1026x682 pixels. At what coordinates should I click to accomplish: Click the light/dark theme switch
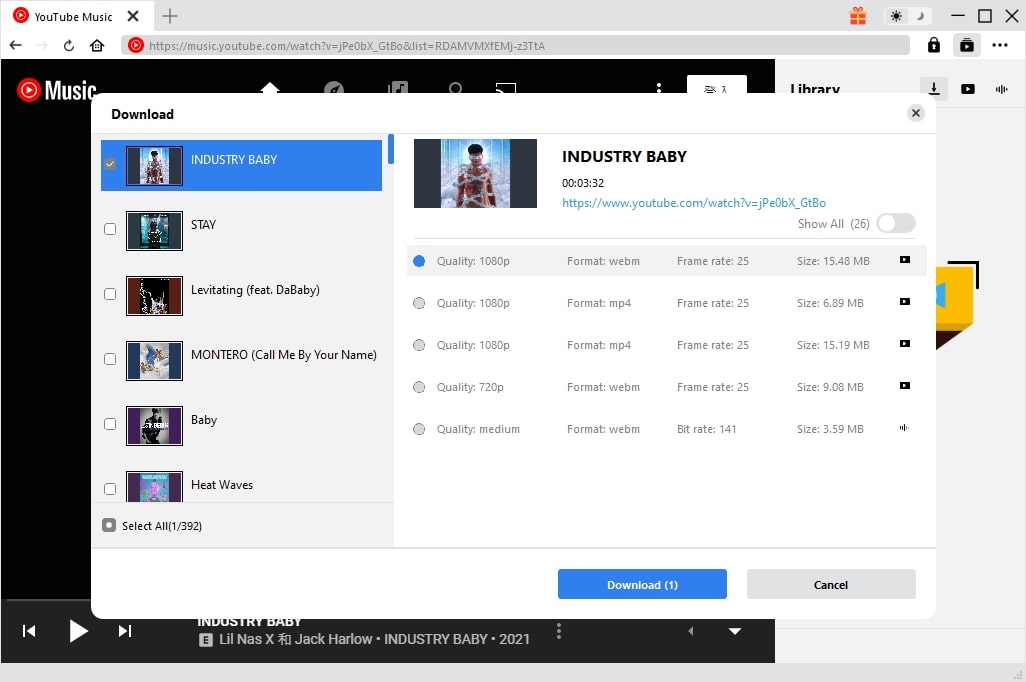(x=907, y=16)
